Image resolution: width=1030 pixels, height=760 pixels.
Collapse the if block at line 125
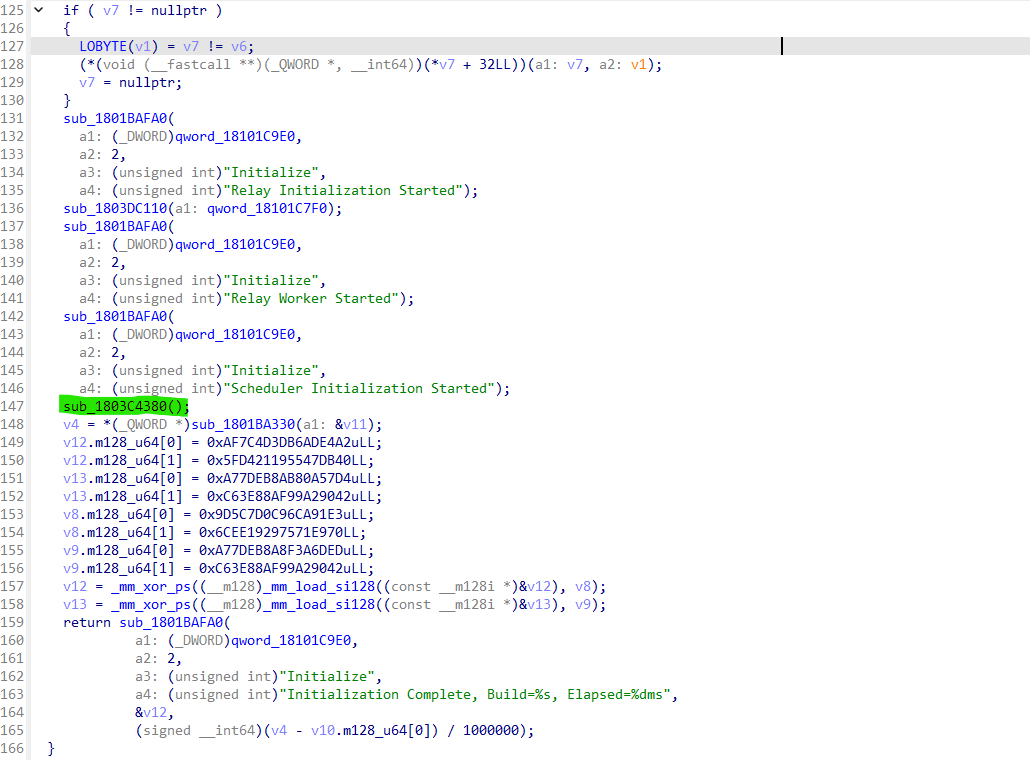click(39, 10)
